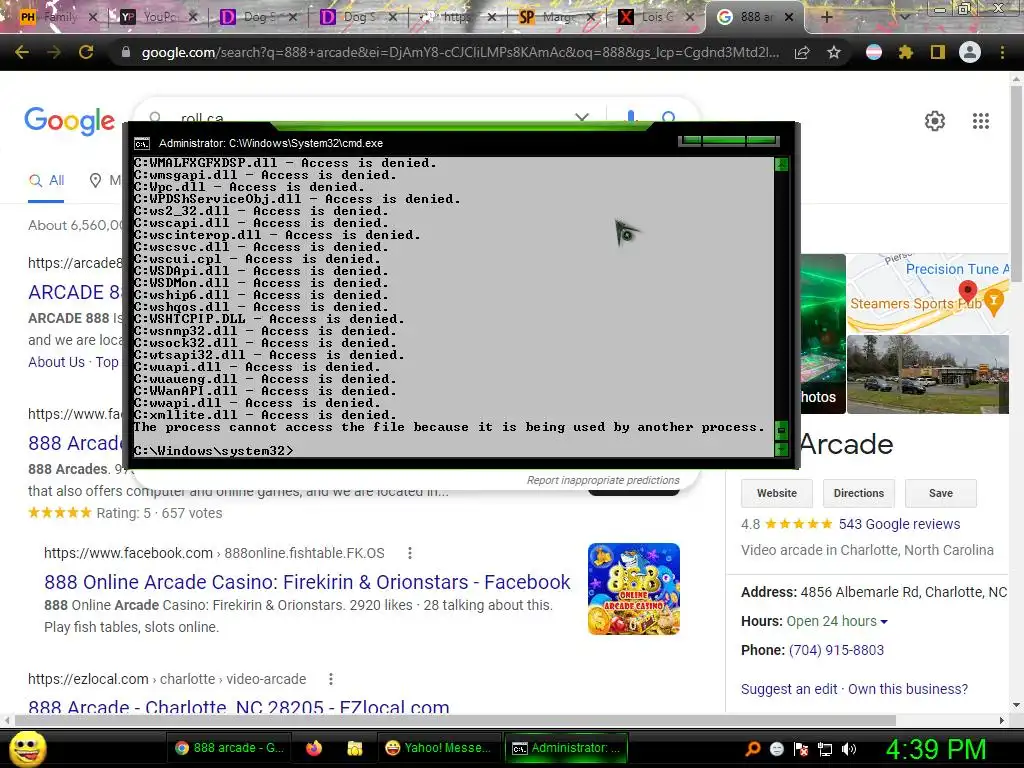Click the share page icon in address bar

(802, 53)
